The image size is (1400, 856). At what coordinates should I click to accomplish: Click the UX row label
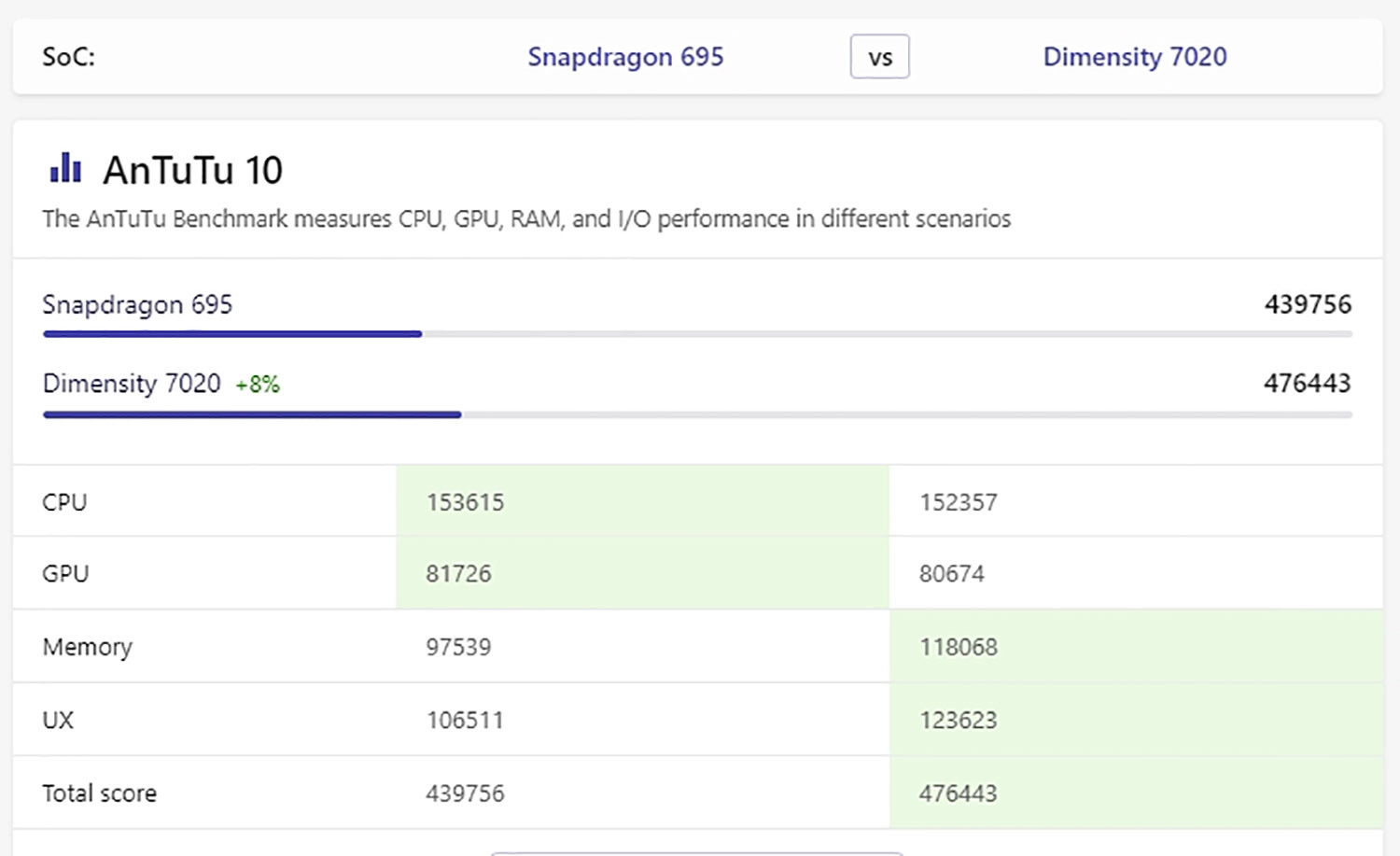coord(58,720)
